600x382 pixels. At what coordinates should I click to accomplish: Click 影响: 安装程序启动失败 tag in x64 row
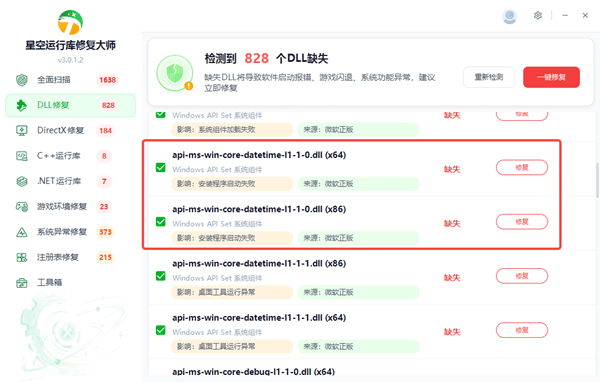(232, 184)
